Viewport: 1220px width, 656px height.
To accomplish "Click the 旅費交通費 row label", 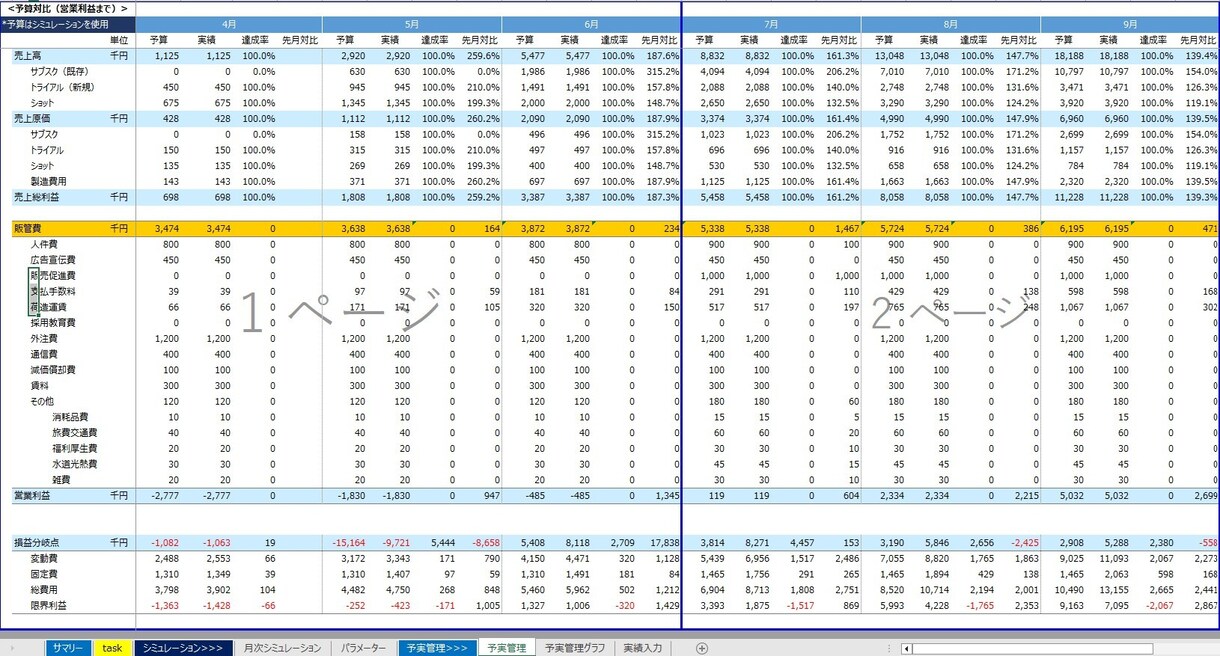I will (74, 432).
